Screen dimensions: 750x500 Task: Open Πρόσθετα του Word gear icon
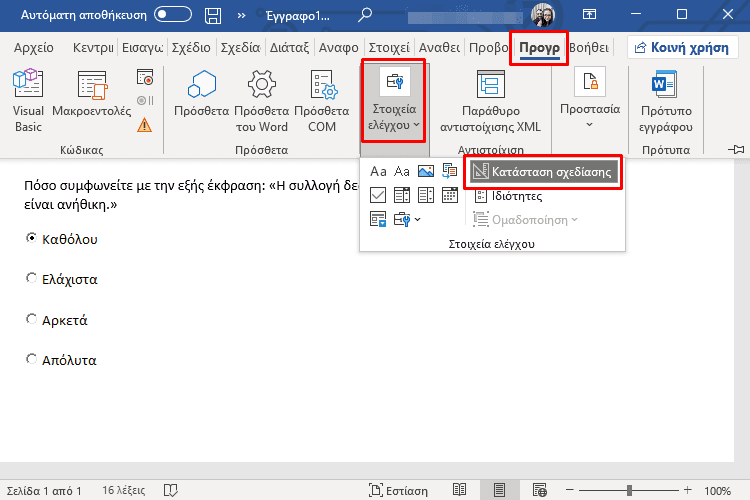pyautogui.click(x=261, y=100)
